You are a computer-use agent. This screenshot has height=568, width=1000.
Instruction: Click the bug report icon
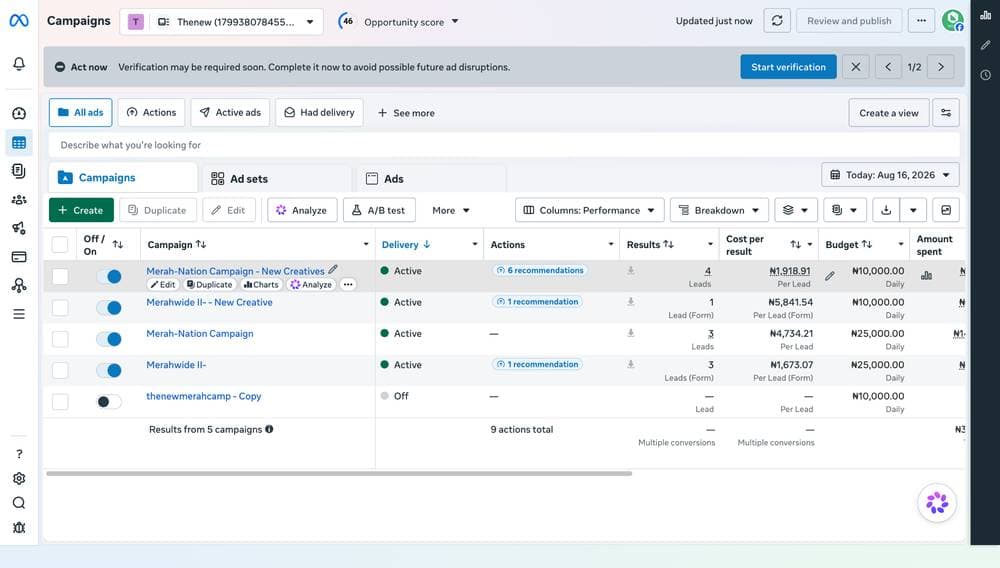(19, 528)
